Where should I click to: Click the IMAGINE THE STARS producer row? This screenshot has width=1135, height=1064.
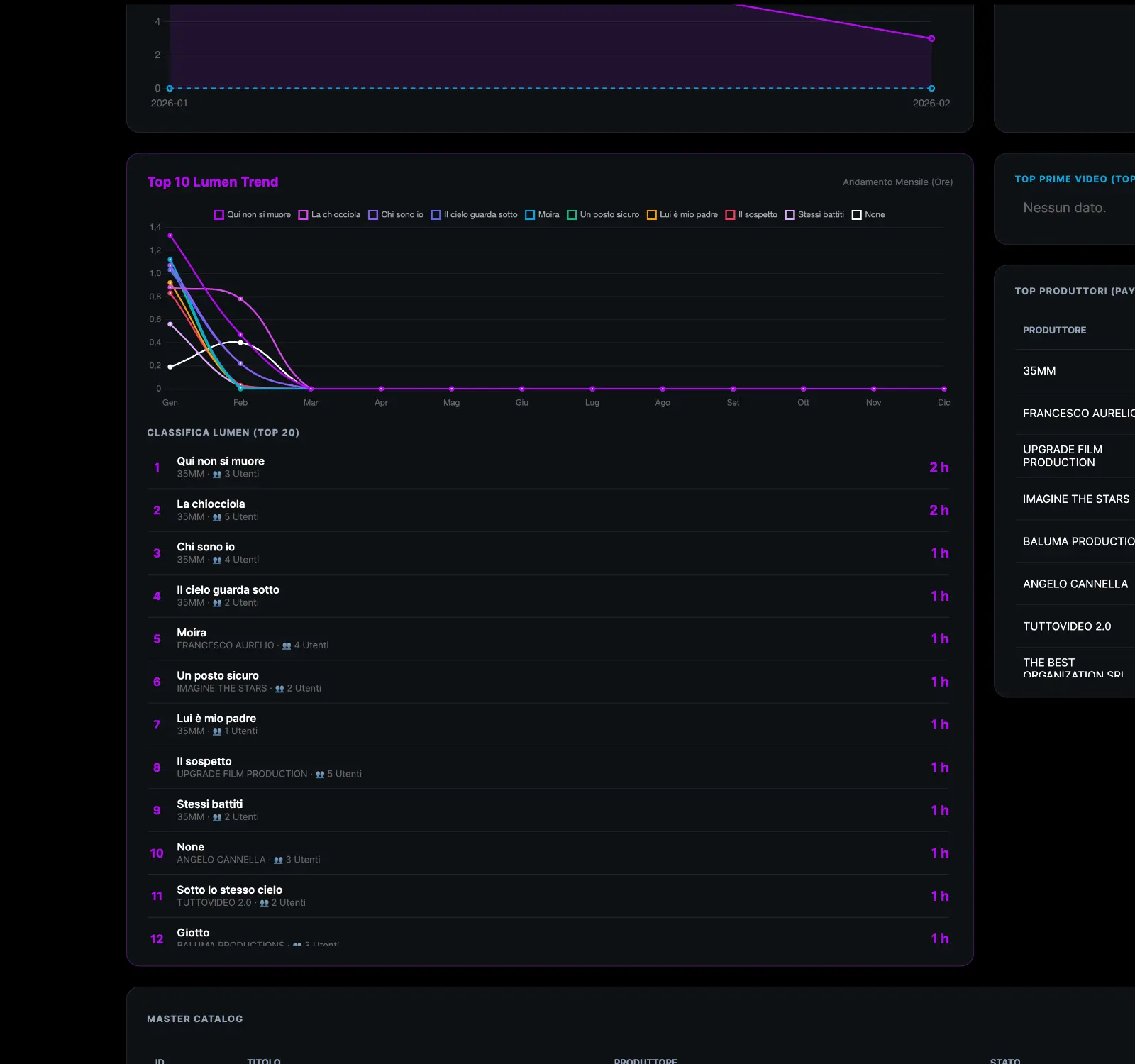pos(1075,499)
